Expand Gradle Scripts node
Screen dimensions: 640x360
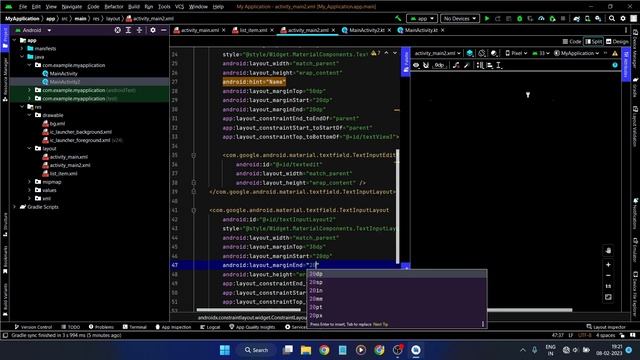point(15,207)
